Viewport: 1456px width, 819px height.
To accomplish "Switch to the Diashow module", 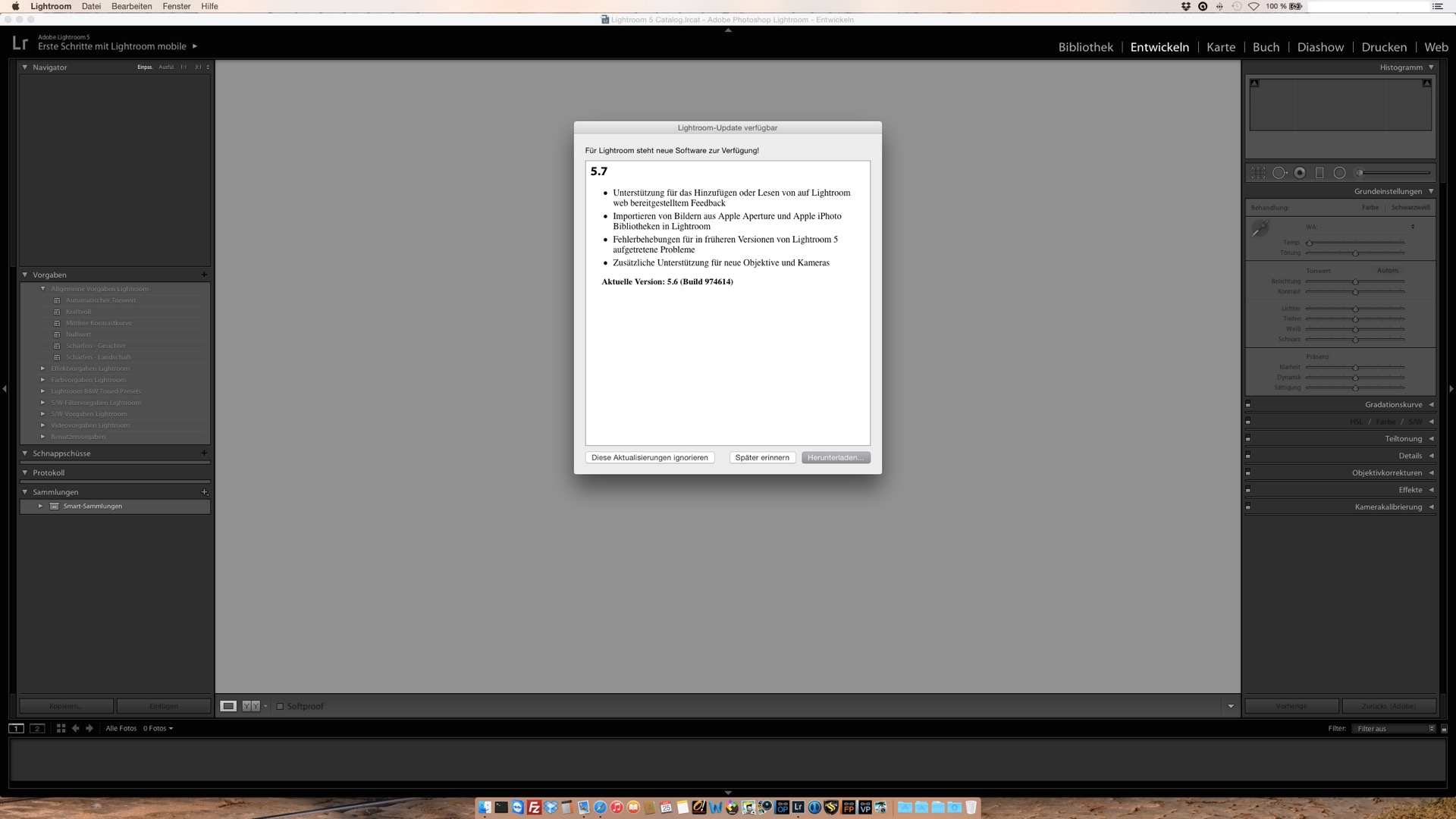I will point(1320,47).
